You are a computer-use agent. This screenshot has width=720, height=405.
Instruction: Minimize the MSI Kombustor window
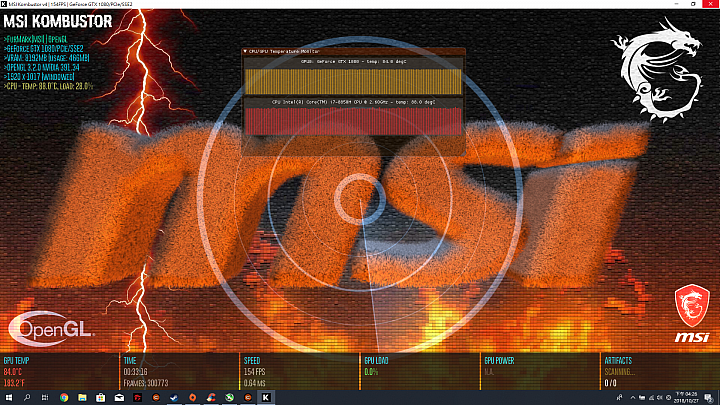click(676, 4)
